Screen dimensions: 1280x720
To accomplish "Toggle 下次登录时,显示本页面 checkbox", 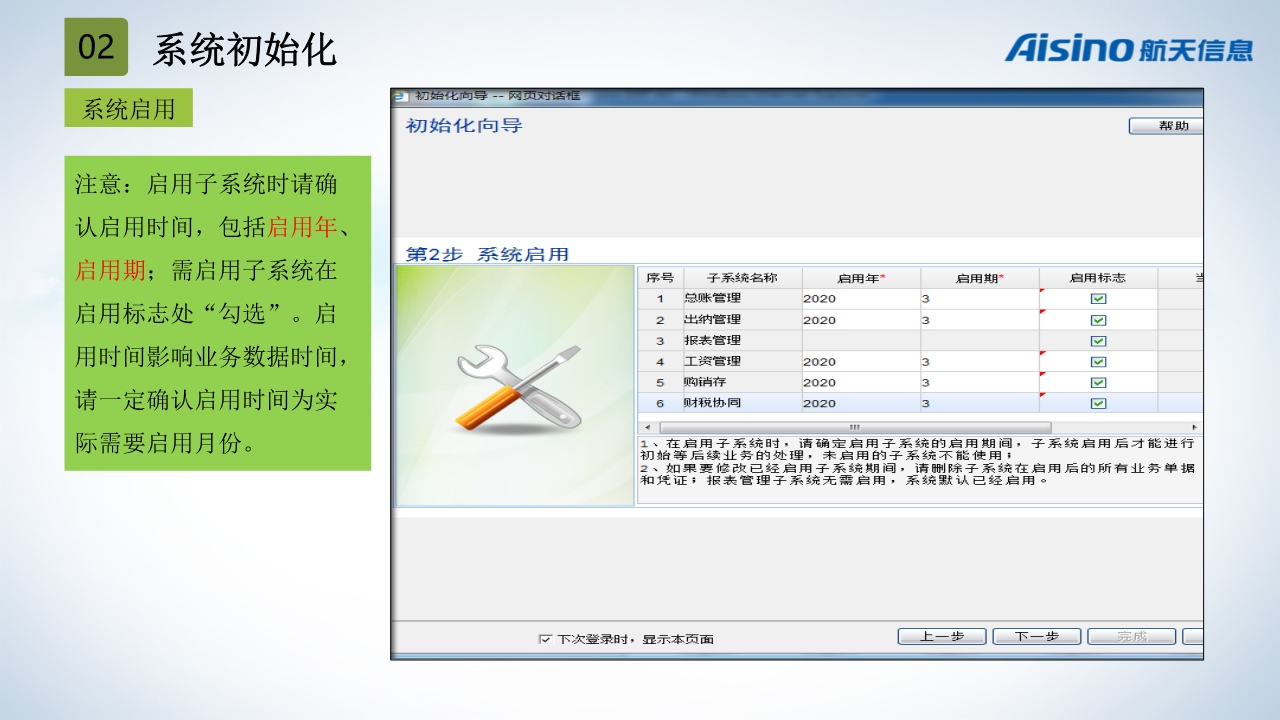I will [x=545, y=638].
